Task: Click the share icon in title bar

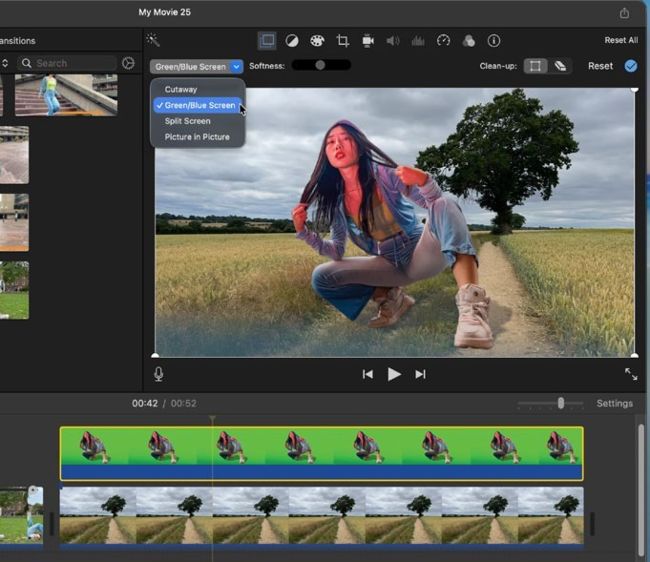Action: pos(625,13)
